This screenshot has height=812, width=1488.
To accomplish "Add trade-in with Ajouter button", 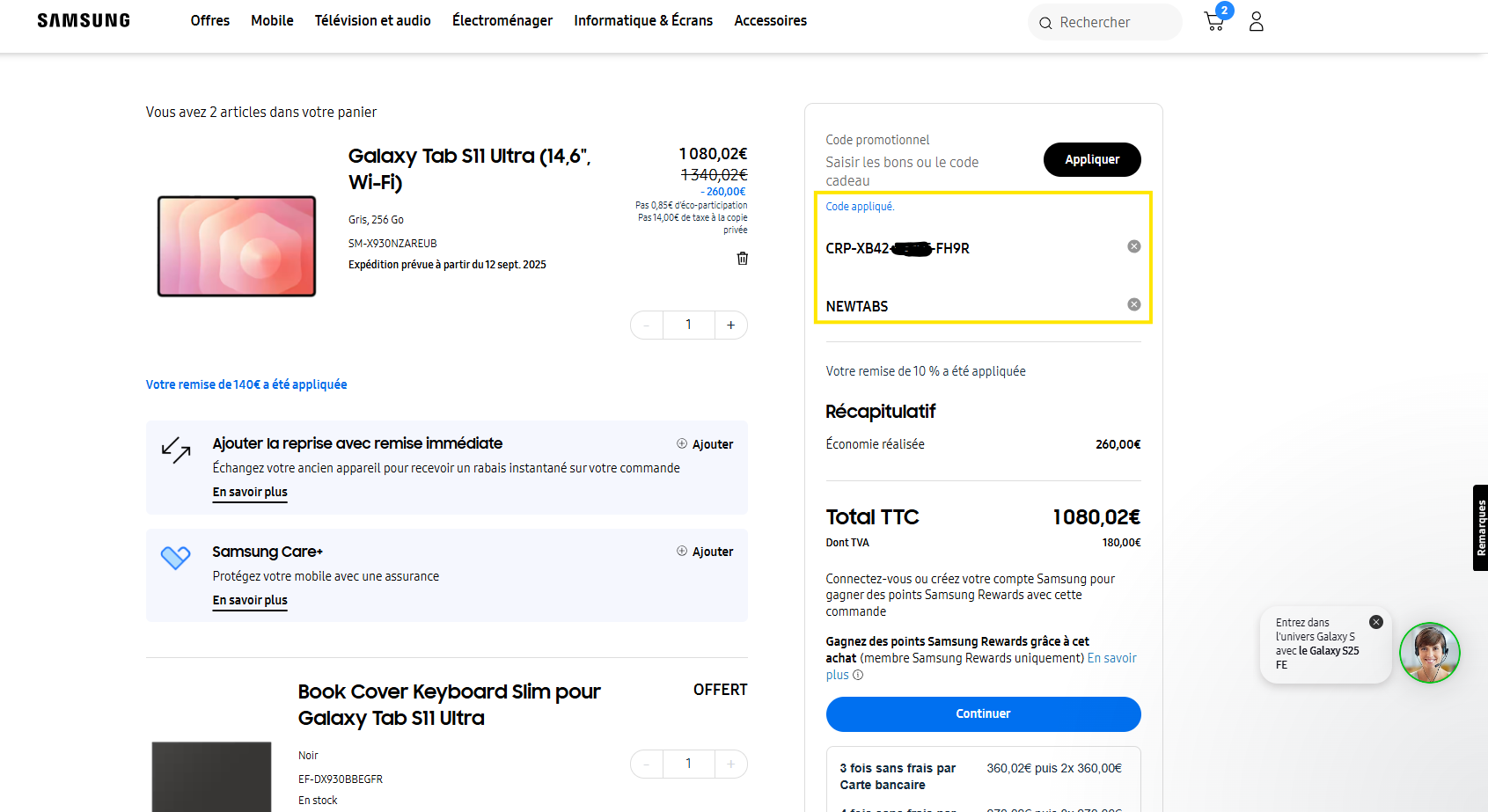I will [705, 444].
